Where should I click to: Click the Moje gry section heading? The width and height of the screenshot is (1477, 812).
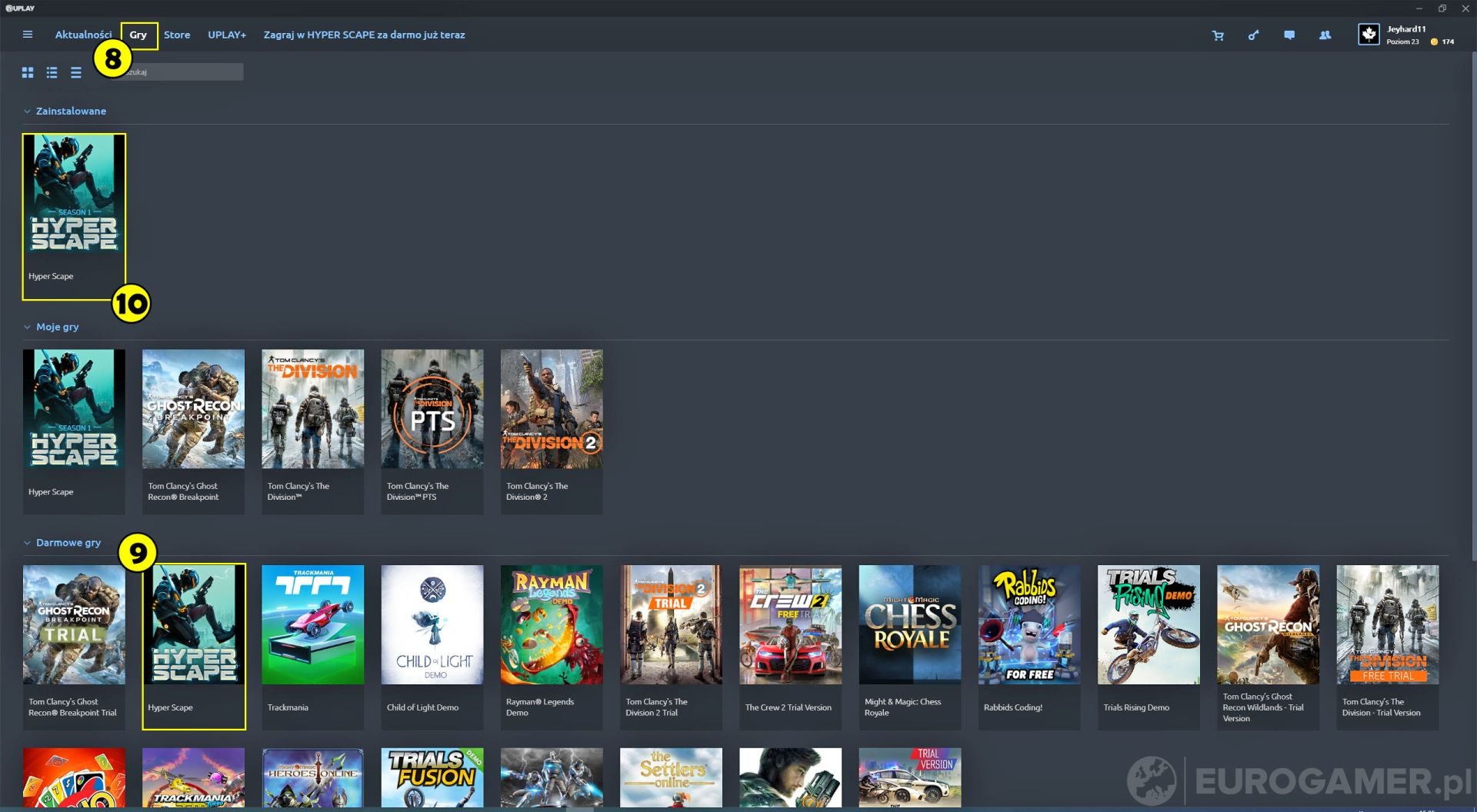point(57,327)
